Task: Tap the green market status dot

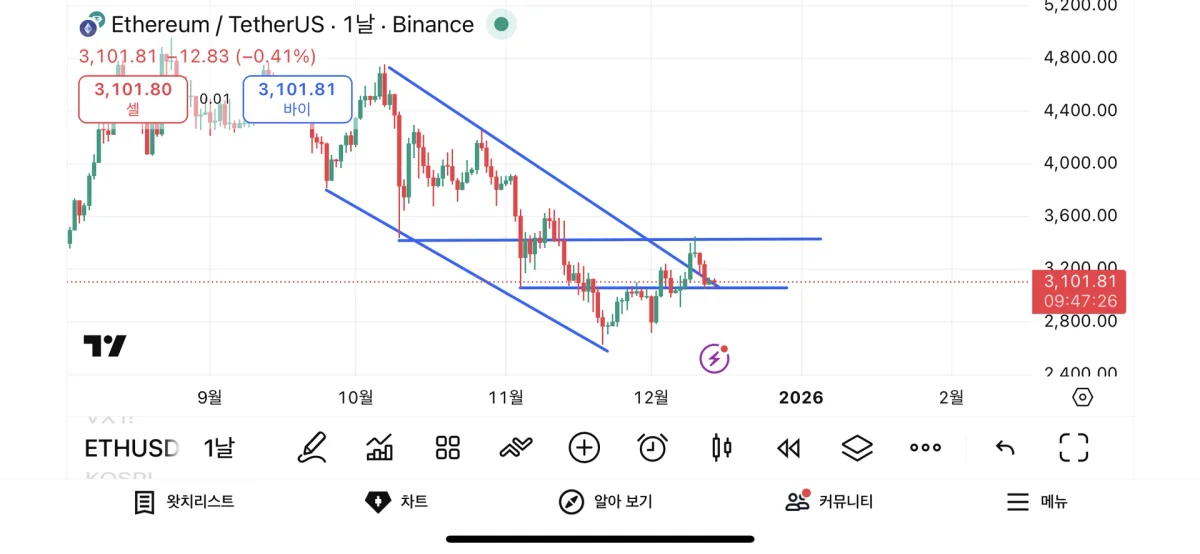Action: pos(501,25)
